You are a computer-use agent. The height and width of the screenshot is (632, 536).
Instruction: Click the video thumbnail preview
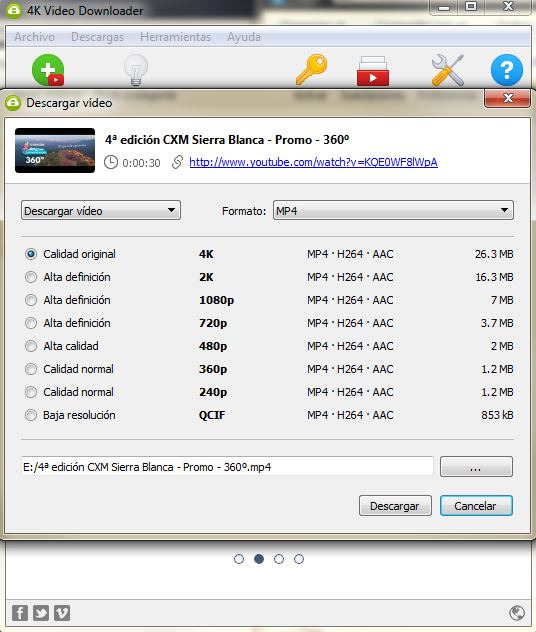(55, 150)
